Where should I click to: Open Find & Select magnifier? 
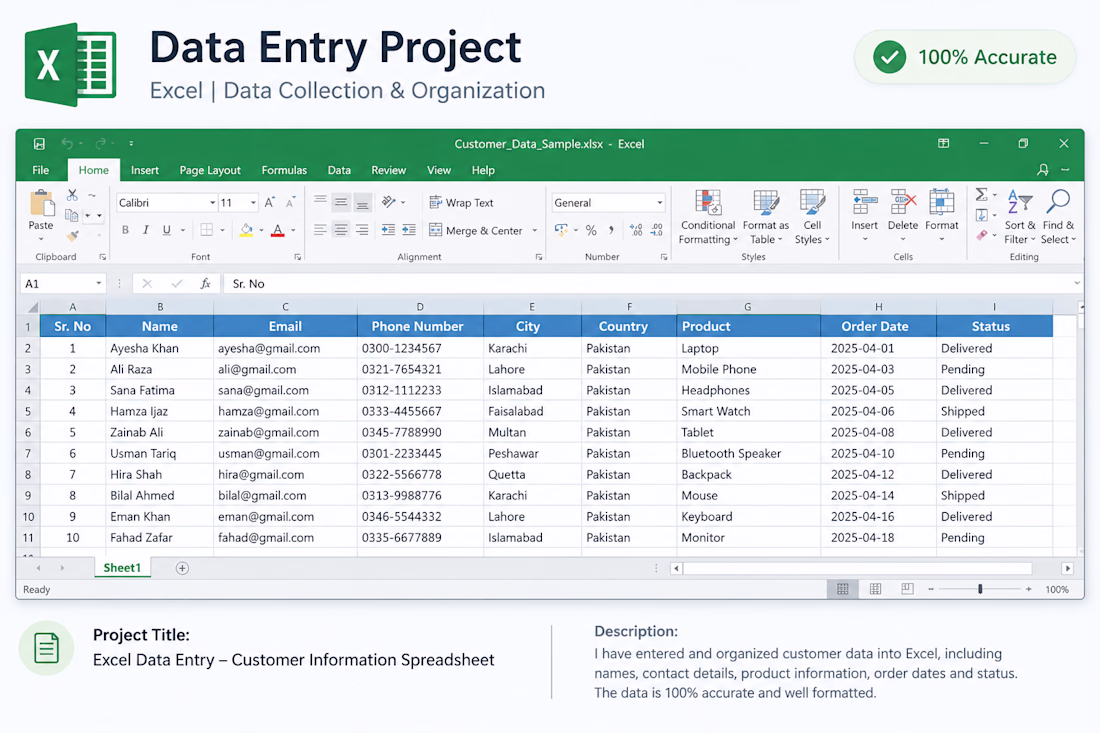click(x=1058, y=202)
